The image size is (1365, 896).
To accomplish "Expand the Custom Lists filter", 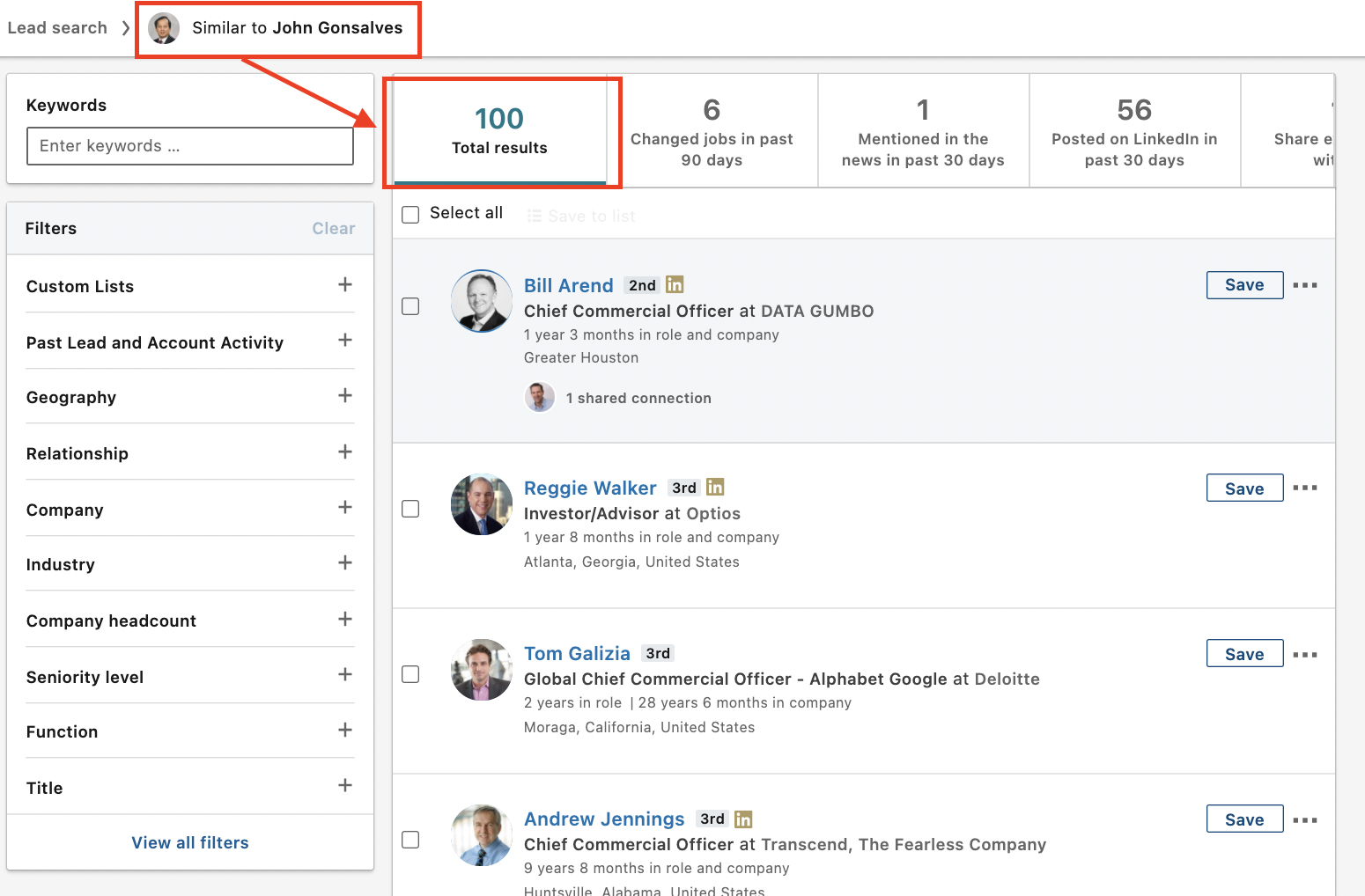I will (x=345, y=284).
